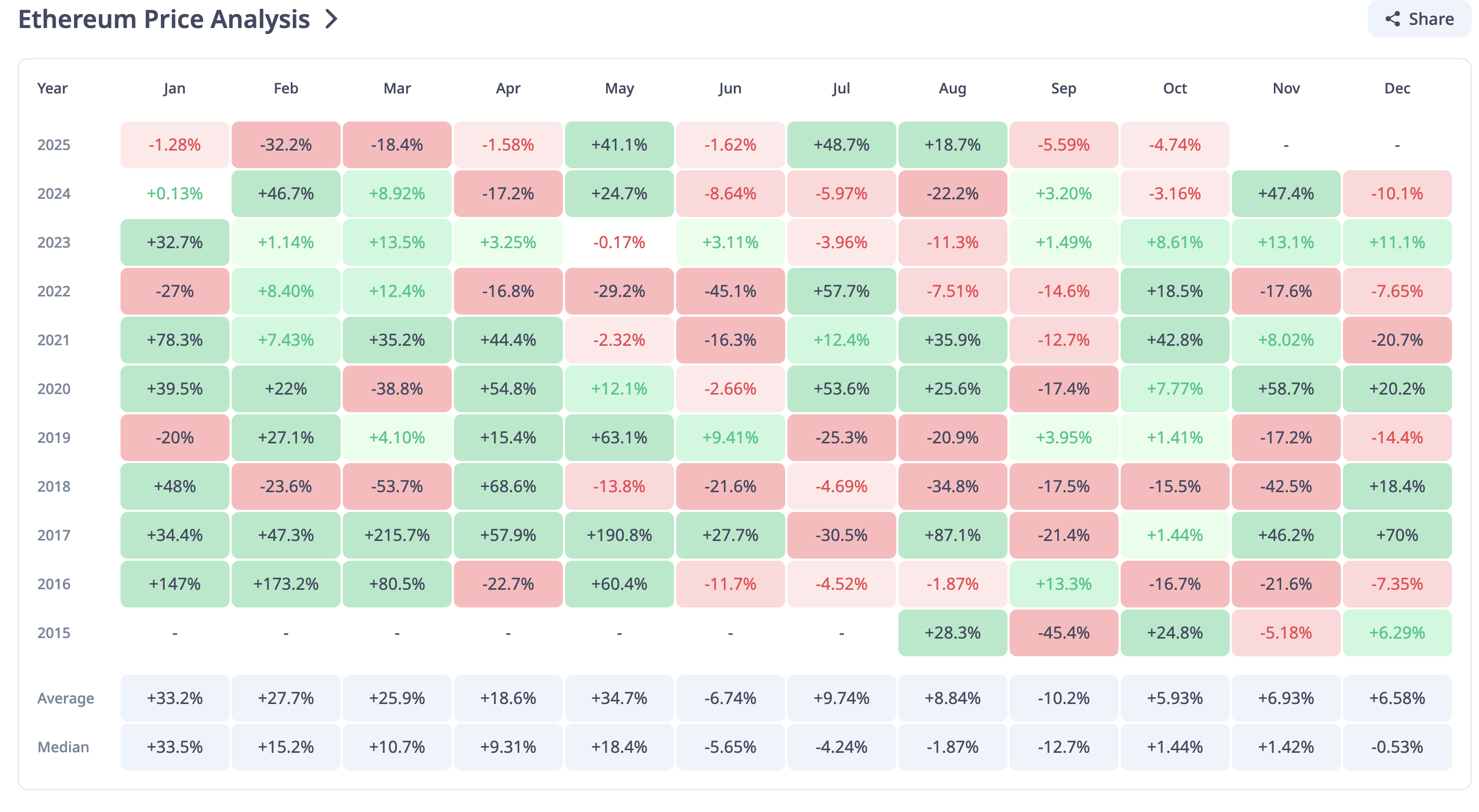Select the +190.8% cell for May 2017
This screenshot has height=812, width=1479.
point(619,535)
